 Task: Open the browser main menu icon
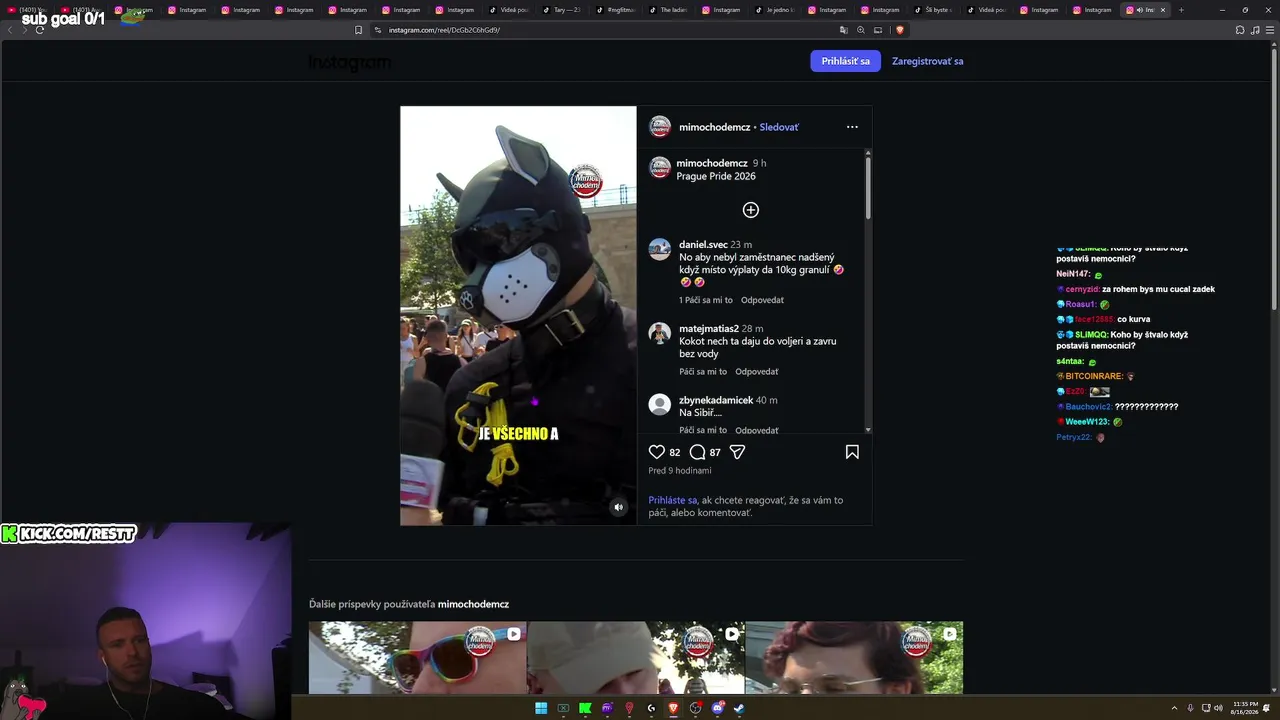pyautogui.click(x=1268, y=30)
